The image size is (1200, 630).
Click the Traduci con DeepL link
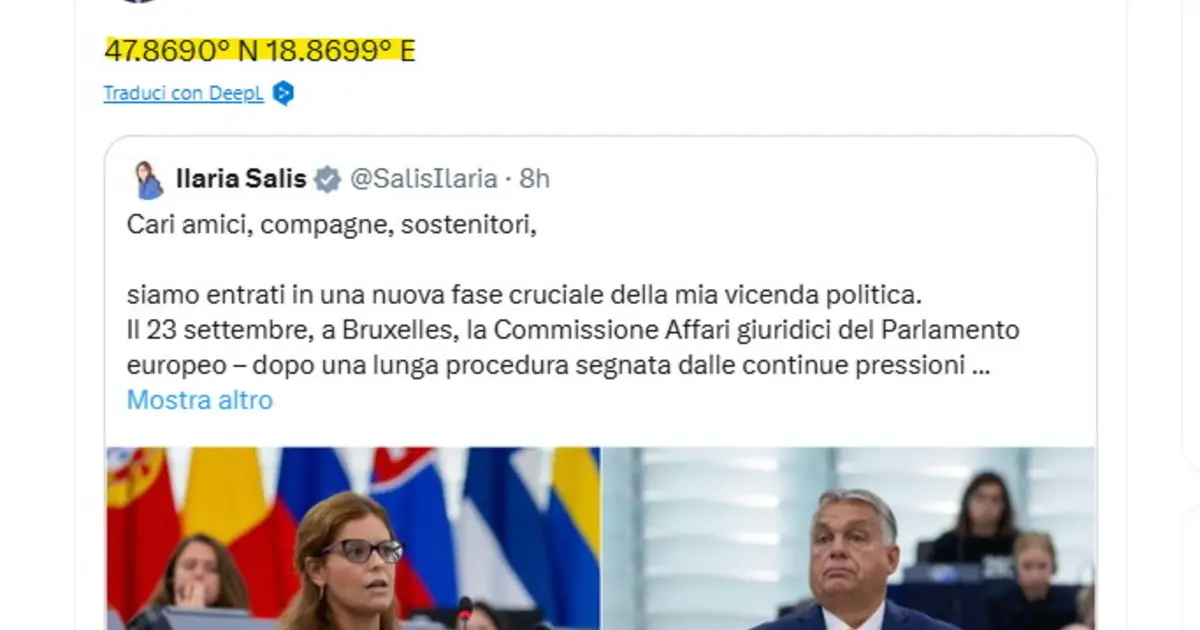183,94
